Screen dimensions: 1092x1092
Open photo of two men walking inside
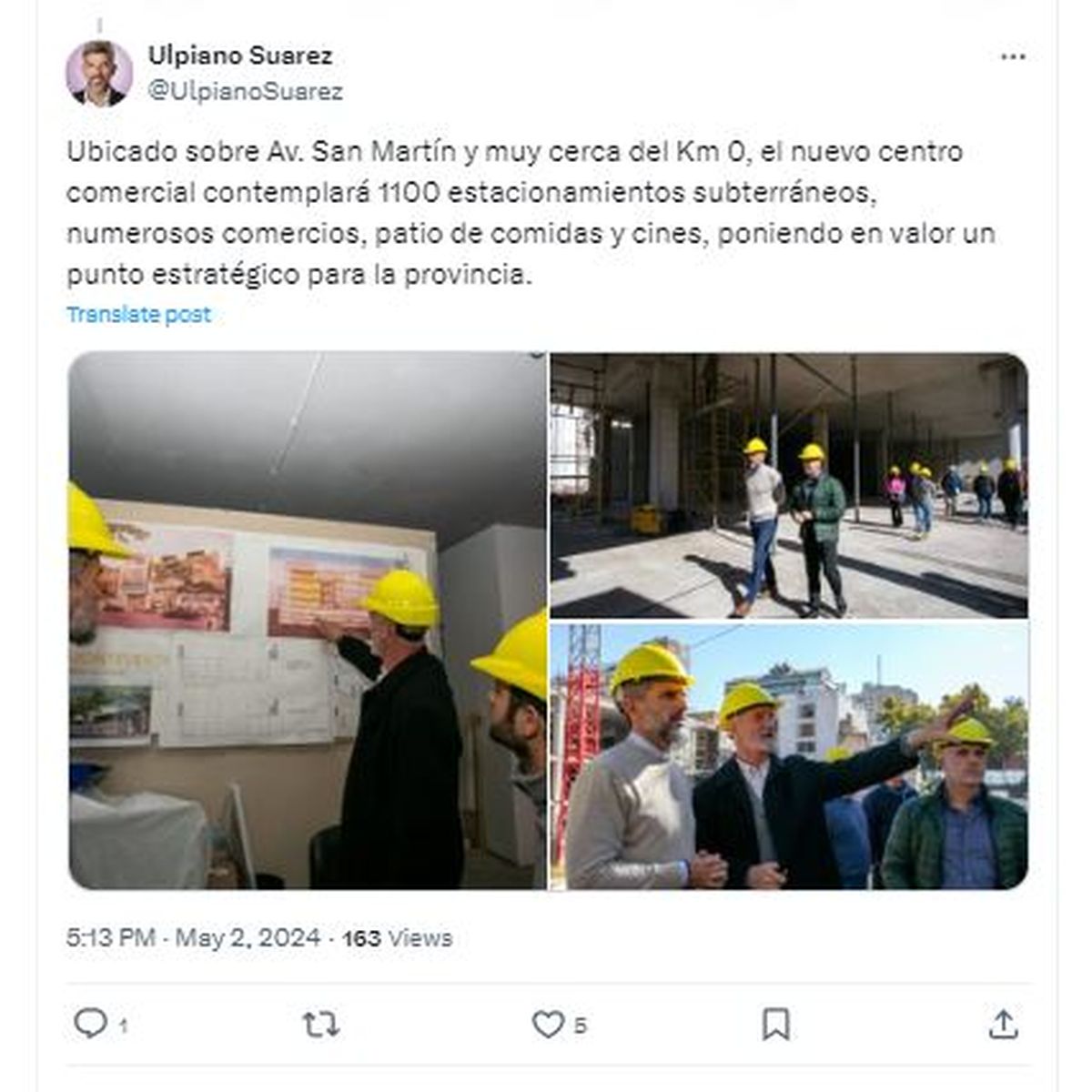[789, 485]
